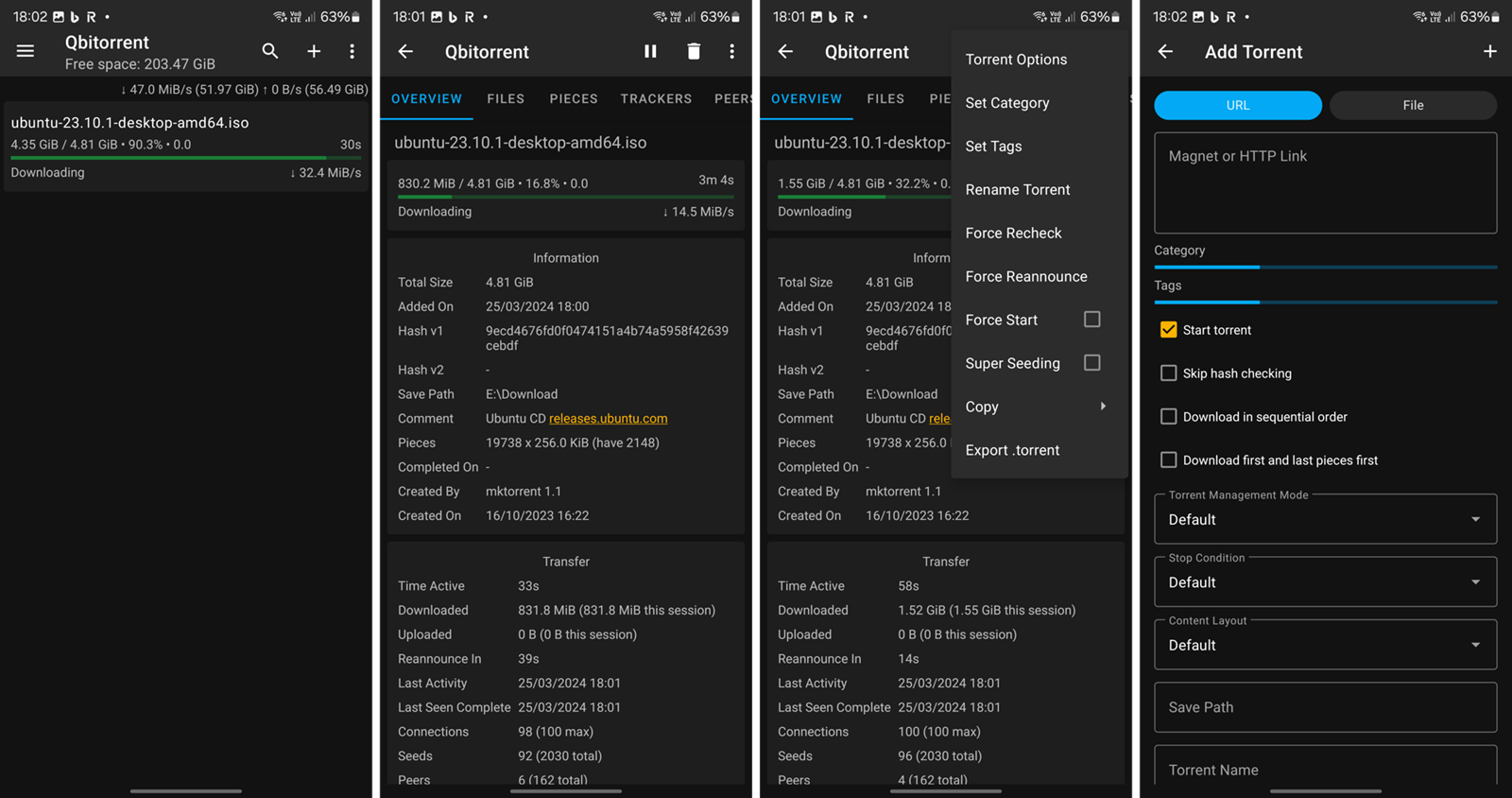The image size is (1512, 798).
Task: Open releases.ubuntu.com link in Comment
Action: [x=609, y=419]
